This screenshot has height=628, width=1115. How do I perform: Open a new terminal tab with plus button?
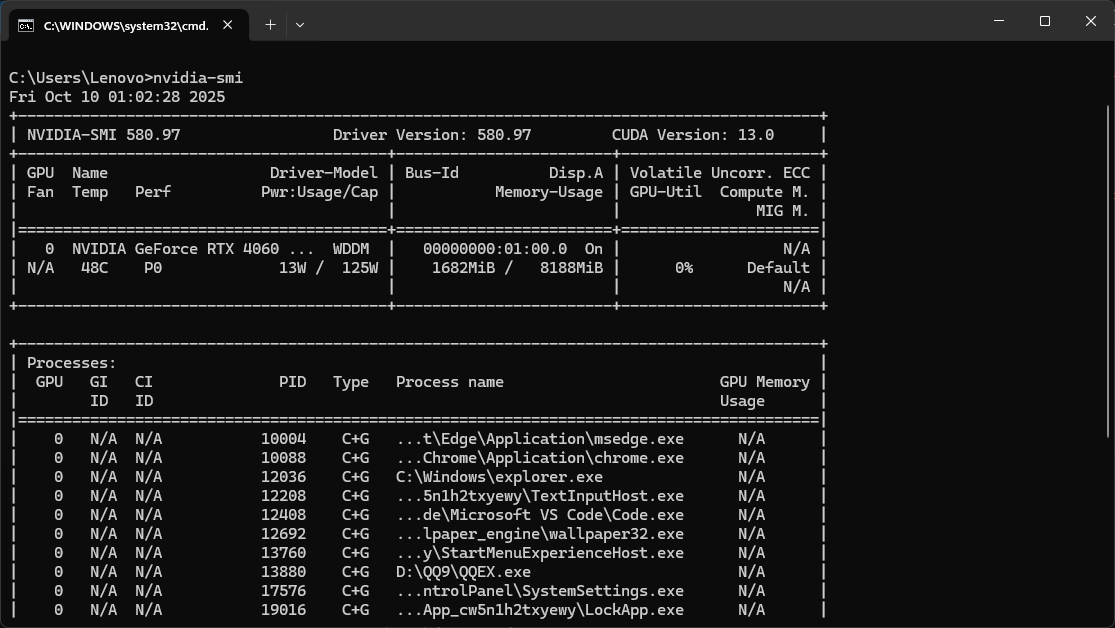(270, 25)
